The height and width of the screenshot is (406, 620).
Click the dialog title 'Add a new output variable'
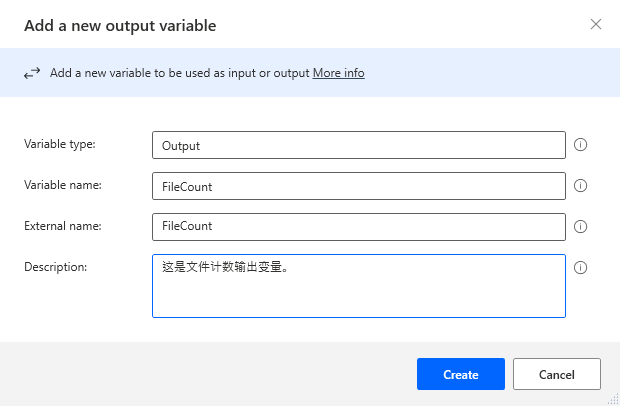click(120, 26)
